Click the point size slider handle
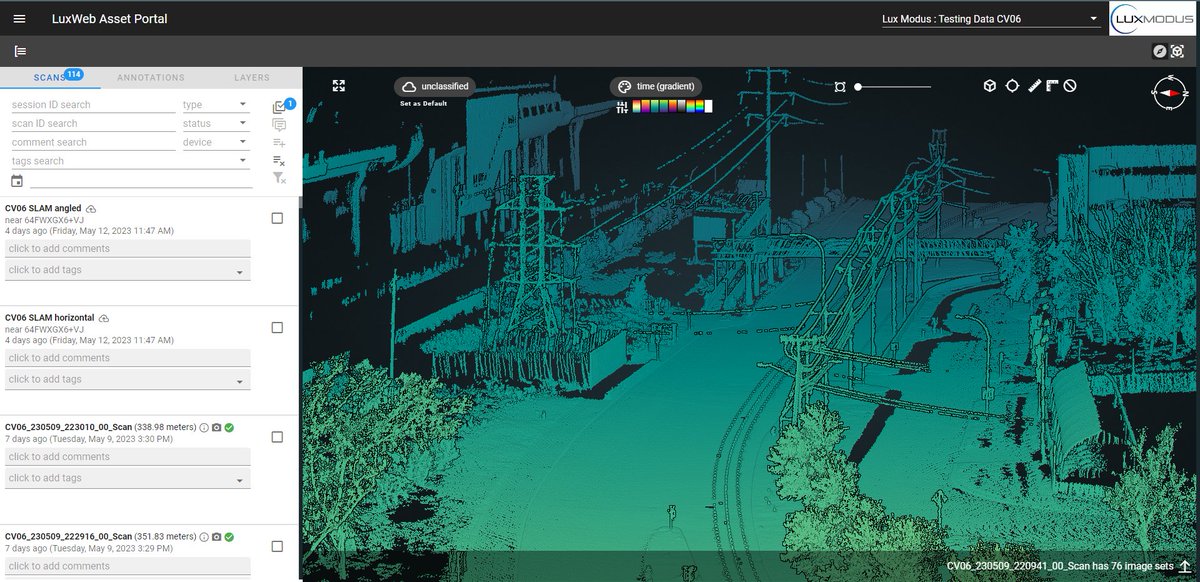This screenshot has width=1200, height=582. tap(858, 87)
